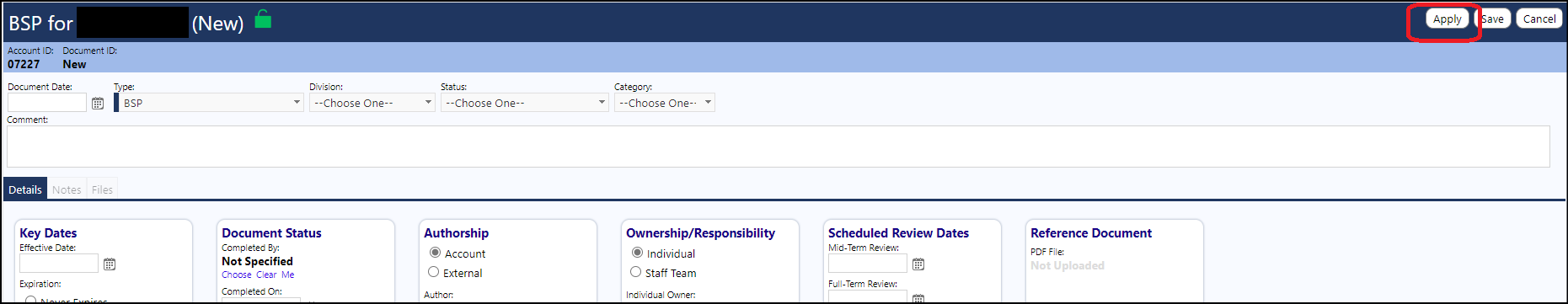1568x304 pixels.
Task: Switch to the Files tab
Action: [102, 189]
